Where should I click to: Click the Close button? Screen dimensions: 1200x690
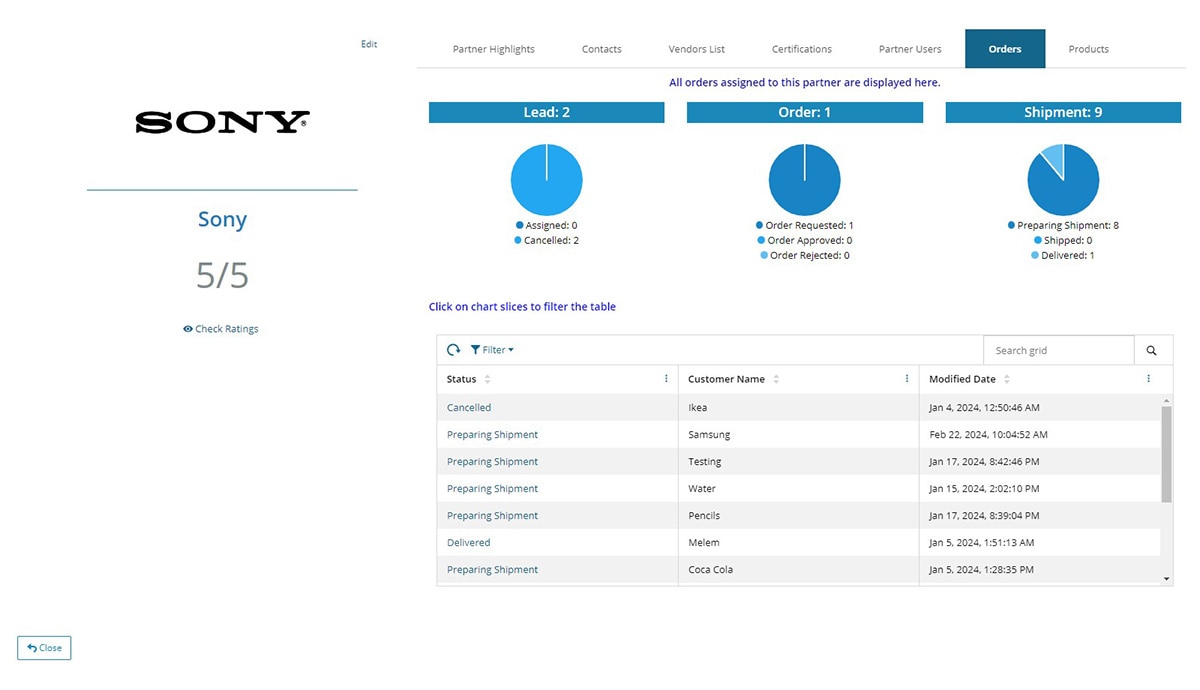[x=44, y=648]
